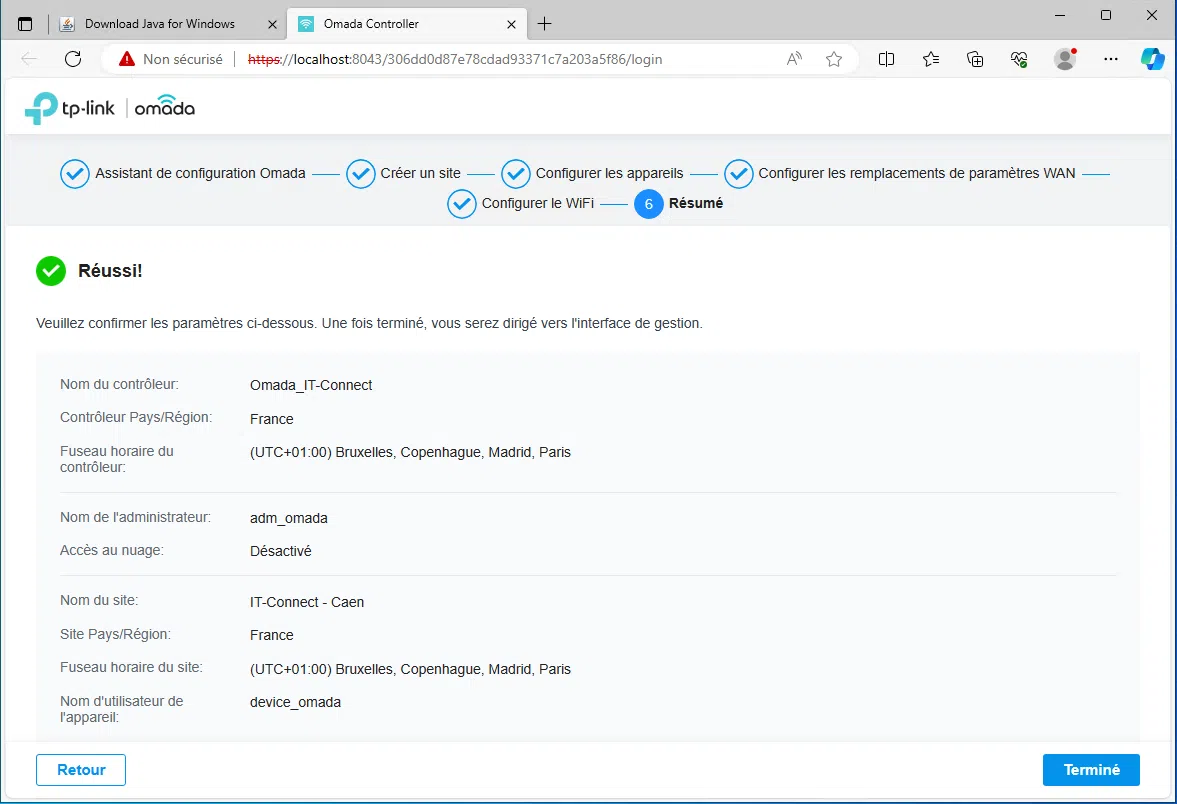Select the Assistant de configuration Omada step label
This screenshot has height=804, width=1177.
(200, 173)
